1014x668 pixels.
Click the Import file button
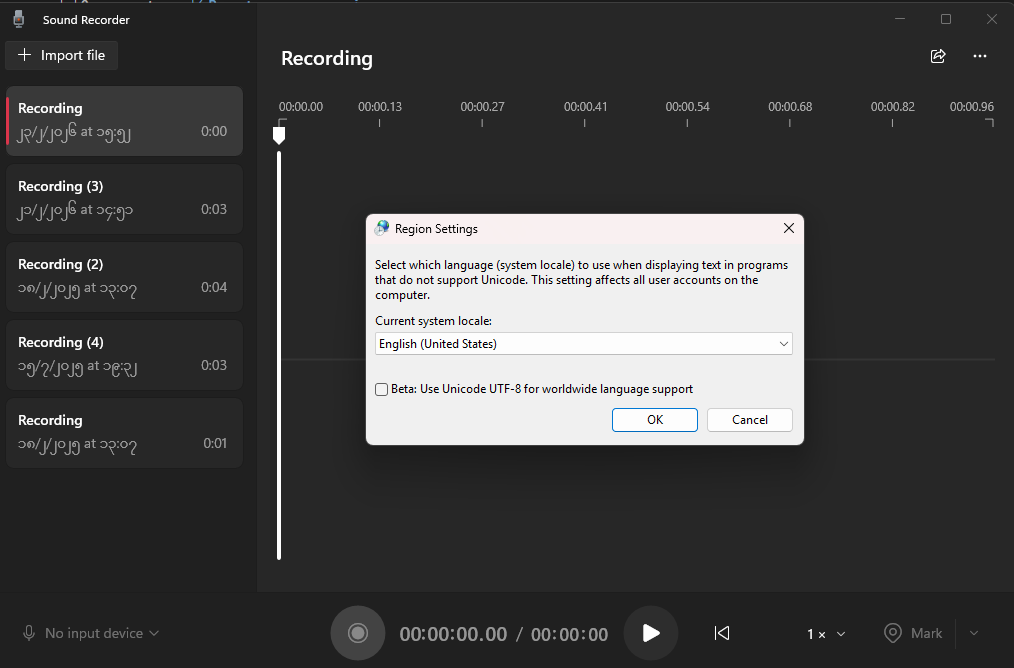click(61, 56)
